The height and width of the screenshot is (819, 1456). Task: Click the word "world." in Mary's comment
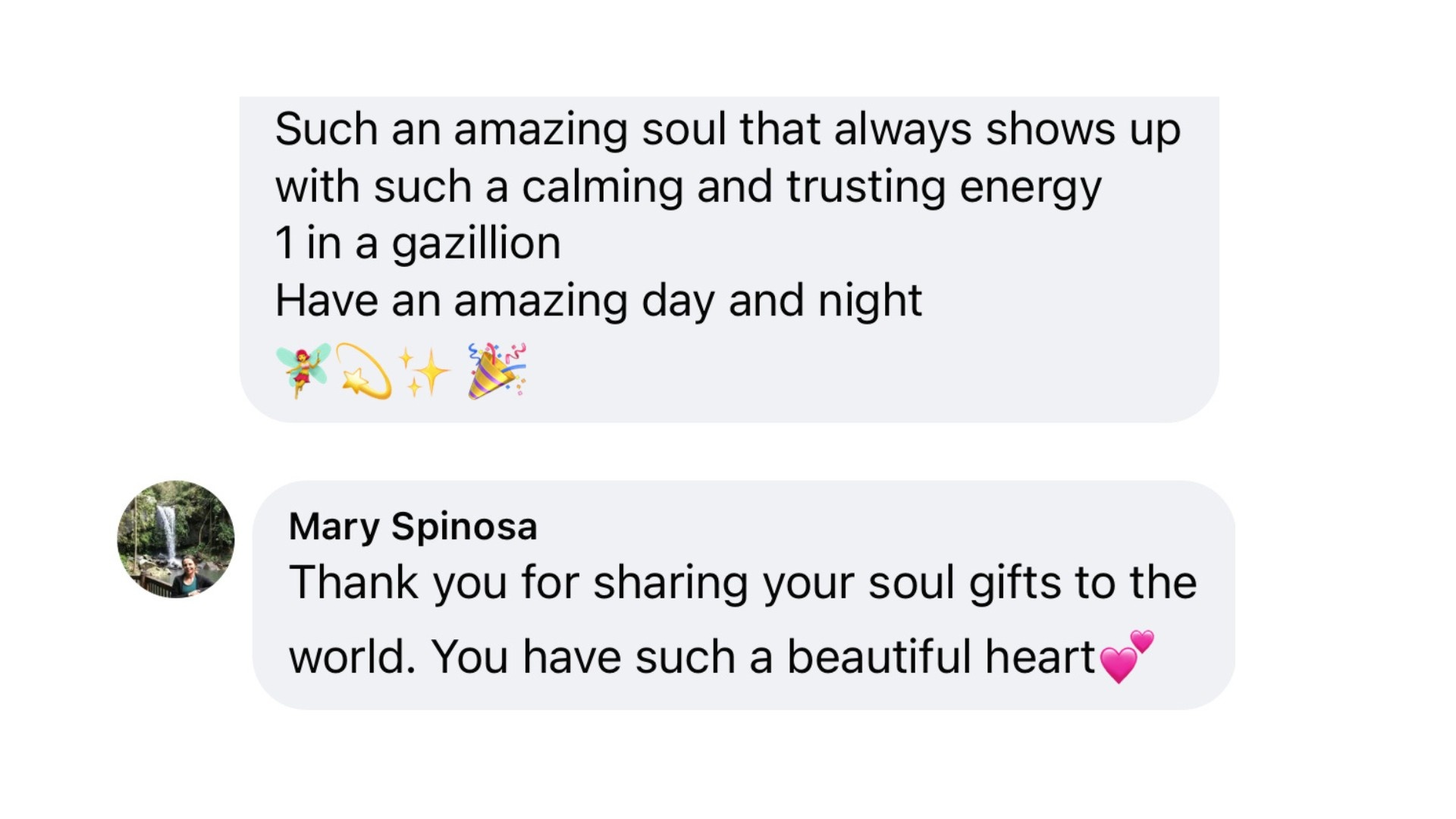[353, 657]
